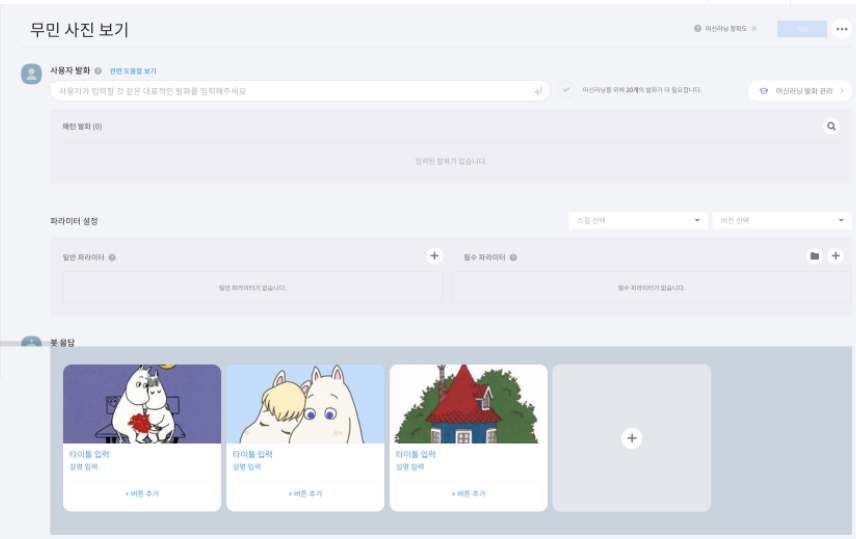Click the round checkmark icon beside utterance input
This screenshot has width=856, height=539.
coord(566,90)
